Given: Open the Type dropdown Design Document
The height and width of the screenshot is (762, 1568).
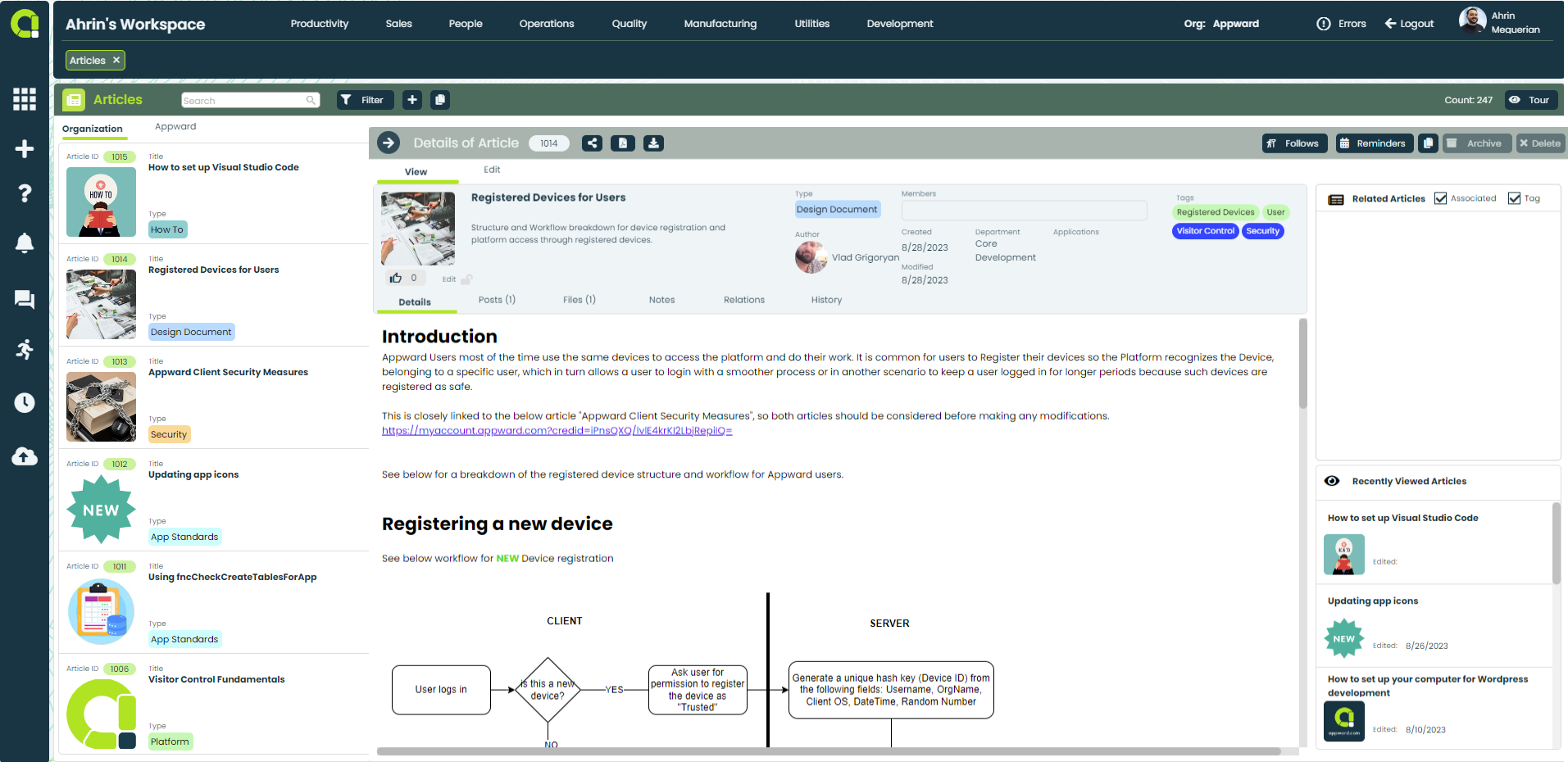Looking at the screenshot, I should click(x=838, y=210).
